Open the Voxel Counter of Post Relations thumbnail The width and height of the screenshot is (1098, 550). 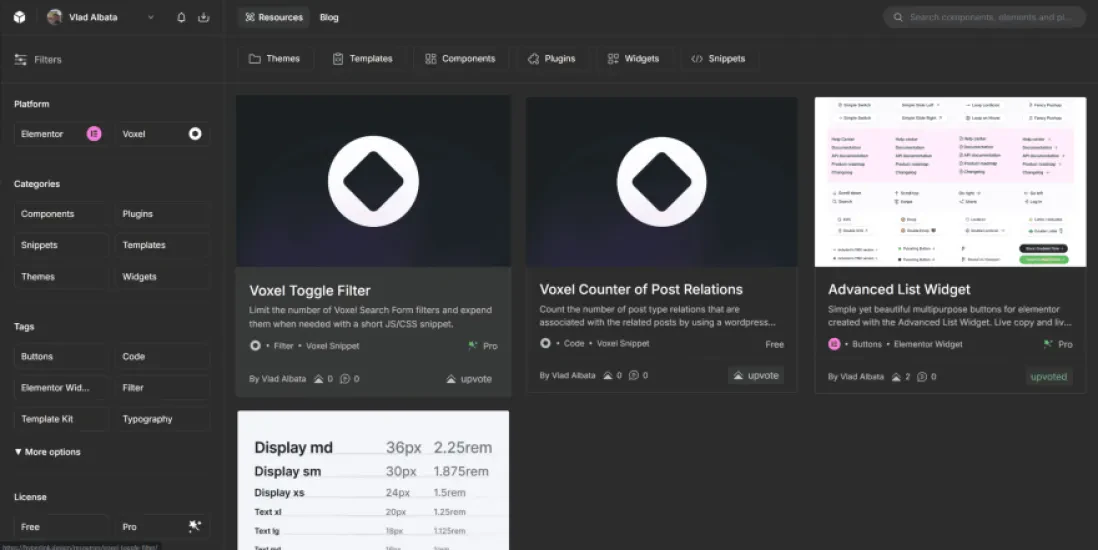[662, 181]
